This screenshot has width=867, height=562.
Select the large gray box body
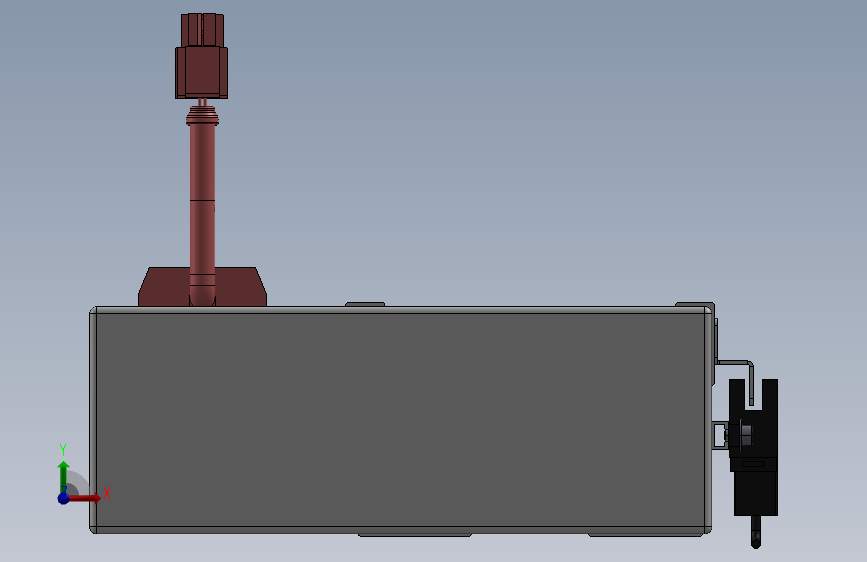pyautogui.click(x=401, y=420)
